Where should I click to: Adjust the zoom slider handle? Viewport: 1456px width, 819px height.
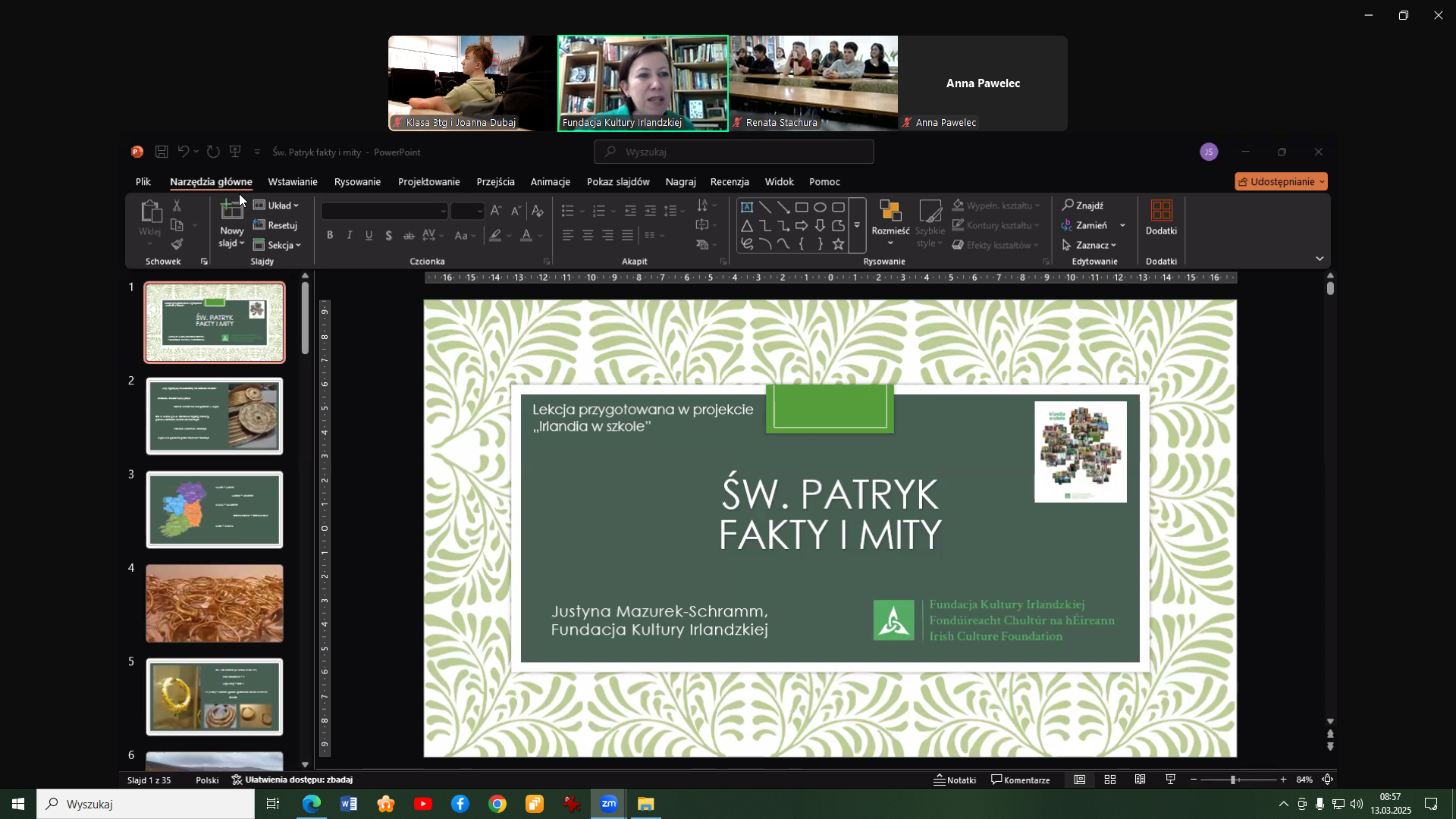(1233, 780)
